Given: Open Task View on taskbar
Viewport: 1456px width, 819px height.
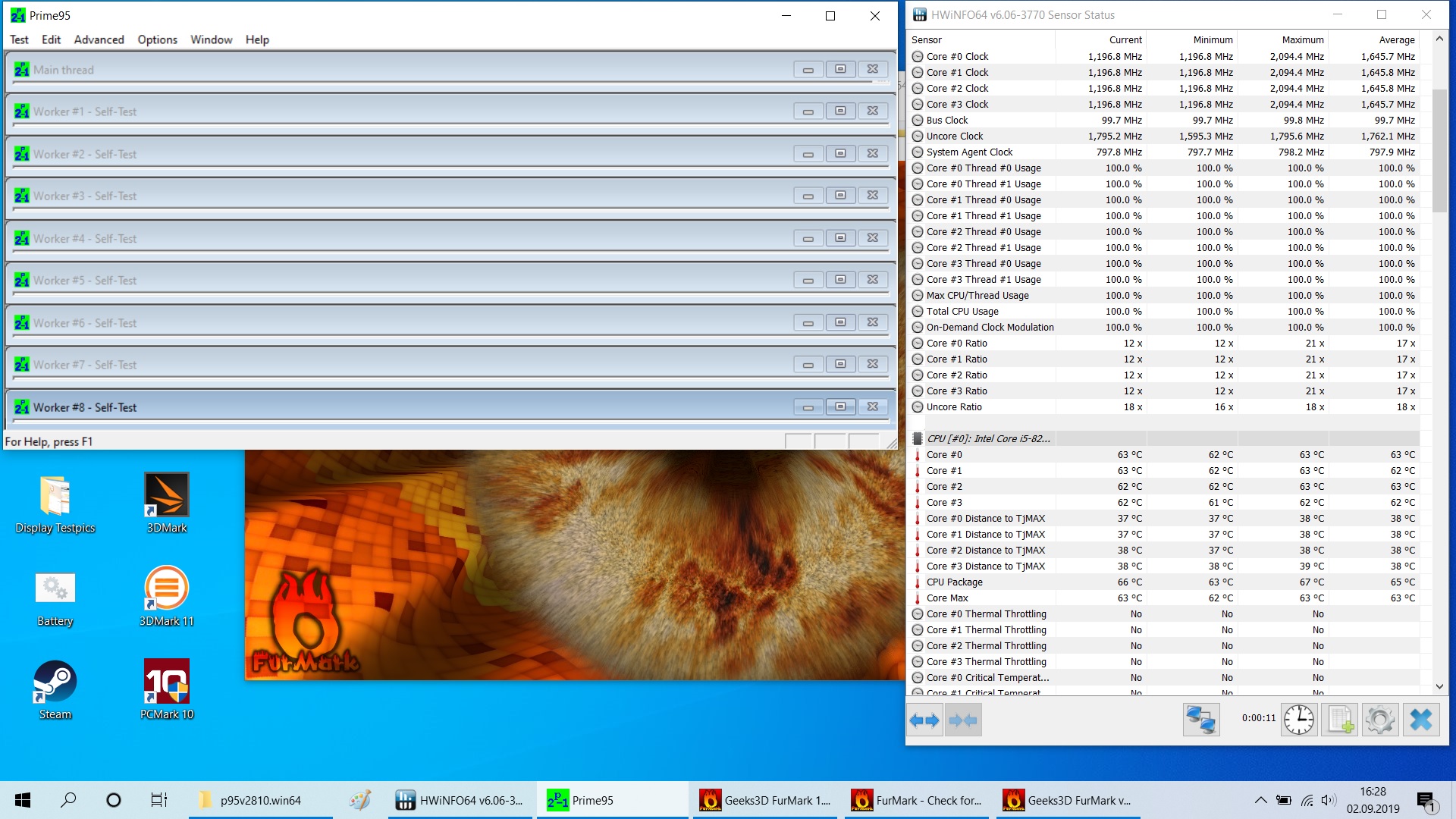Looking at the screenshot, I should tap(159, 800).
